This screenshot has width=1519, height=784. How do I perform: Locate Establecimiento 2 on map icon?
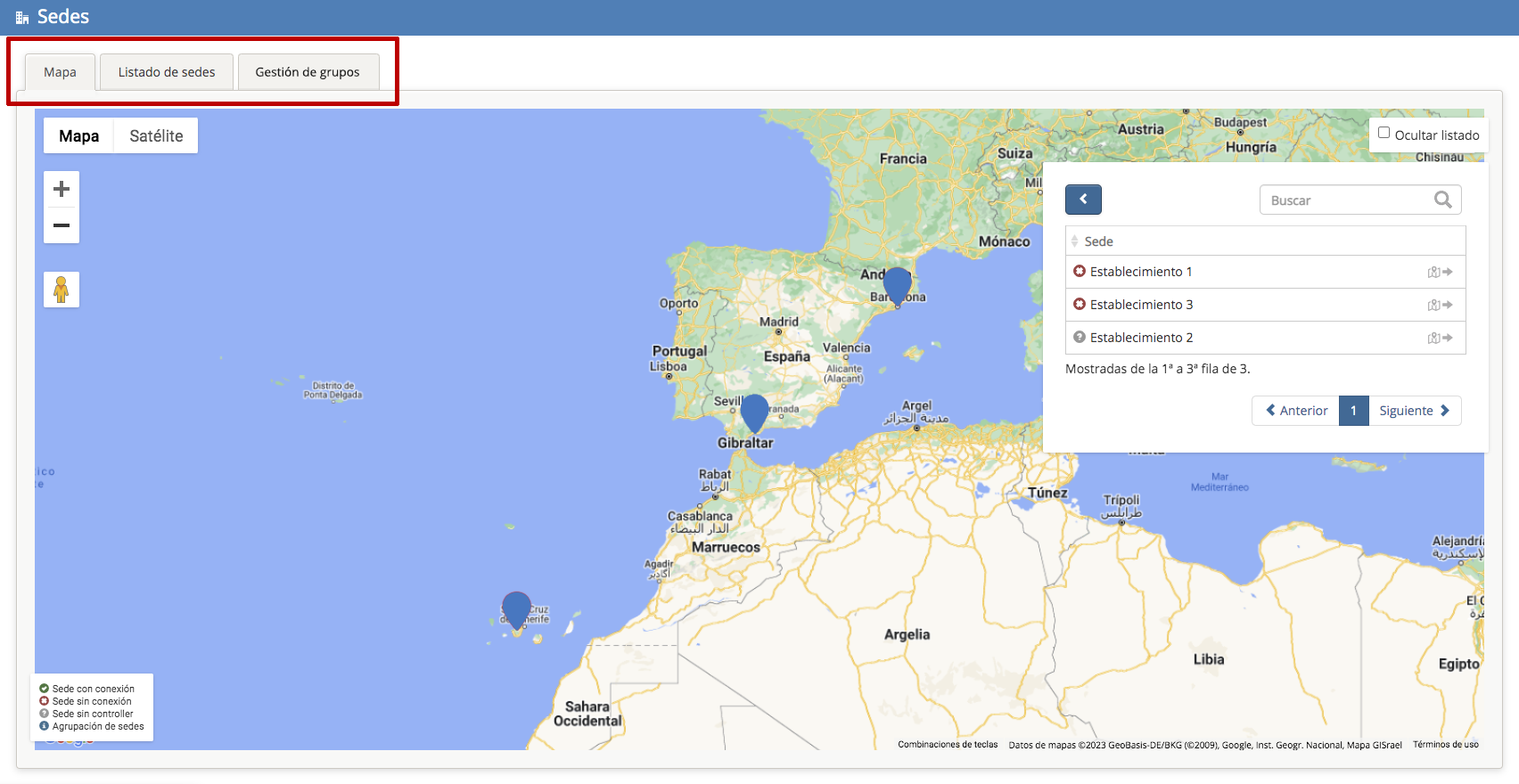coord(1440,338)
